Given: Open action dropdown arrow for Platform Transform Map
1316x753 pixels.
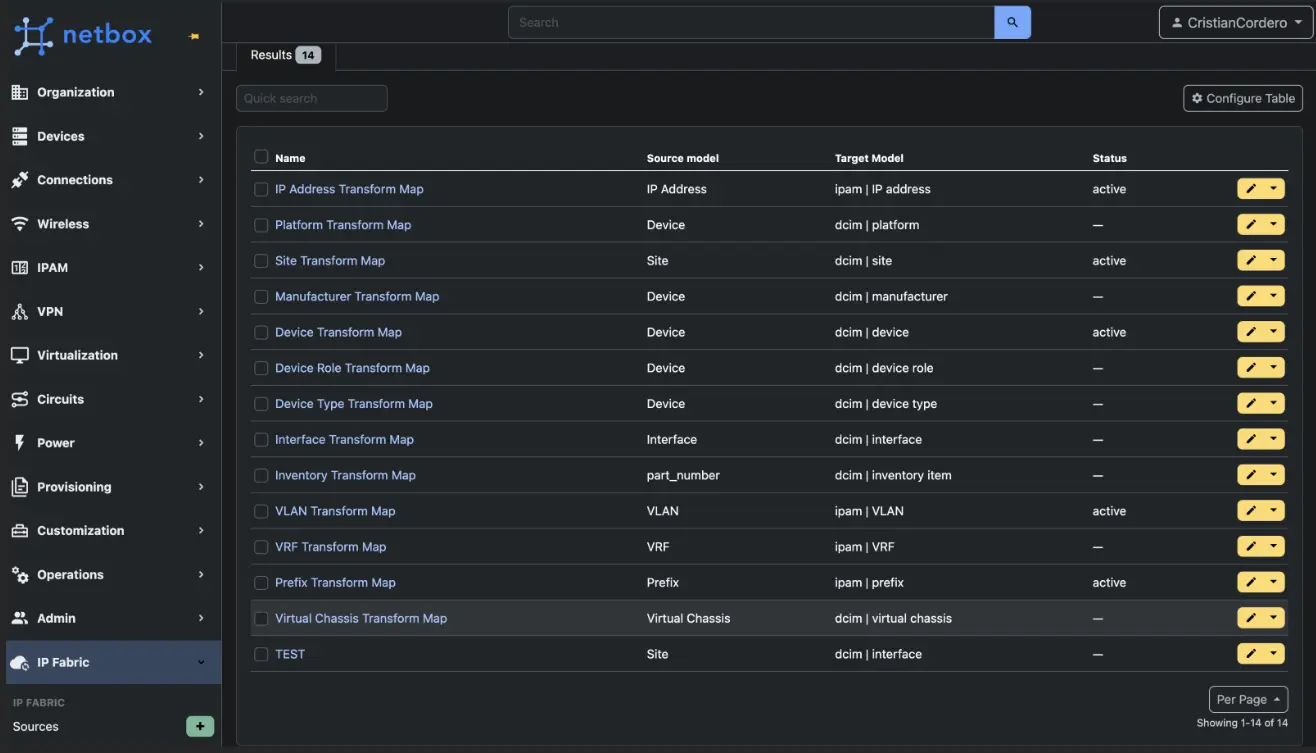Looking at the screenshot, I should pos(1273,225).
